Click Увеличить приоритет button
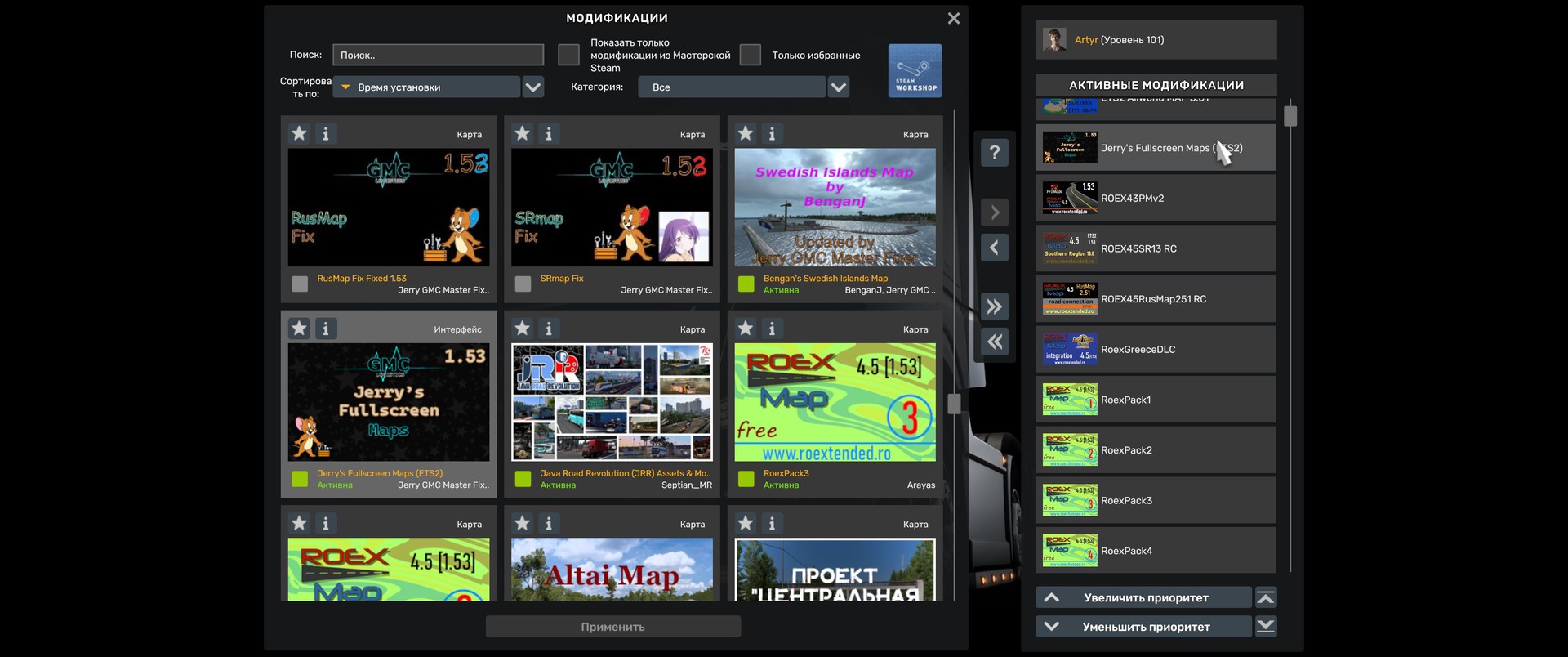 pos(1143,597)
